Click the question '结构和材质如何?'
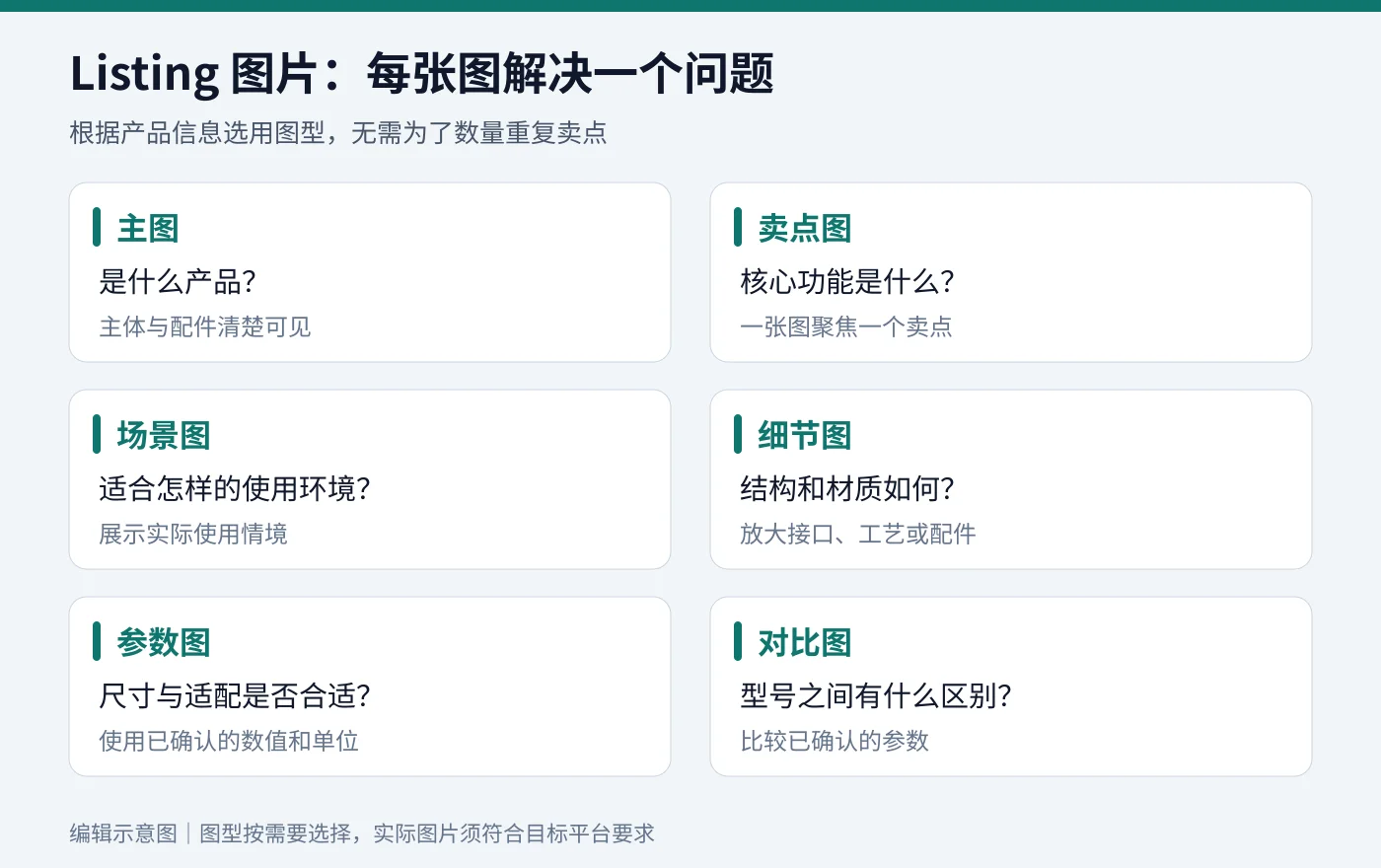The height and width of the screenshot is (868, 1381). click(847, 489)
